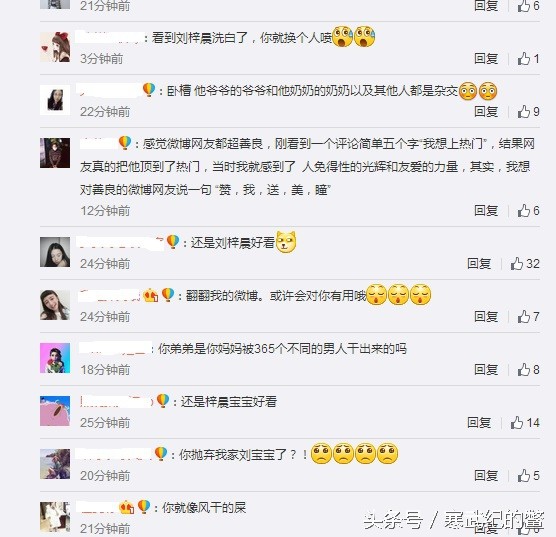Click thumbs-up on the comment with 9 likes
The width and height of the screenshot is (556, 537).
pyautogui.click(x=524, y=112)
